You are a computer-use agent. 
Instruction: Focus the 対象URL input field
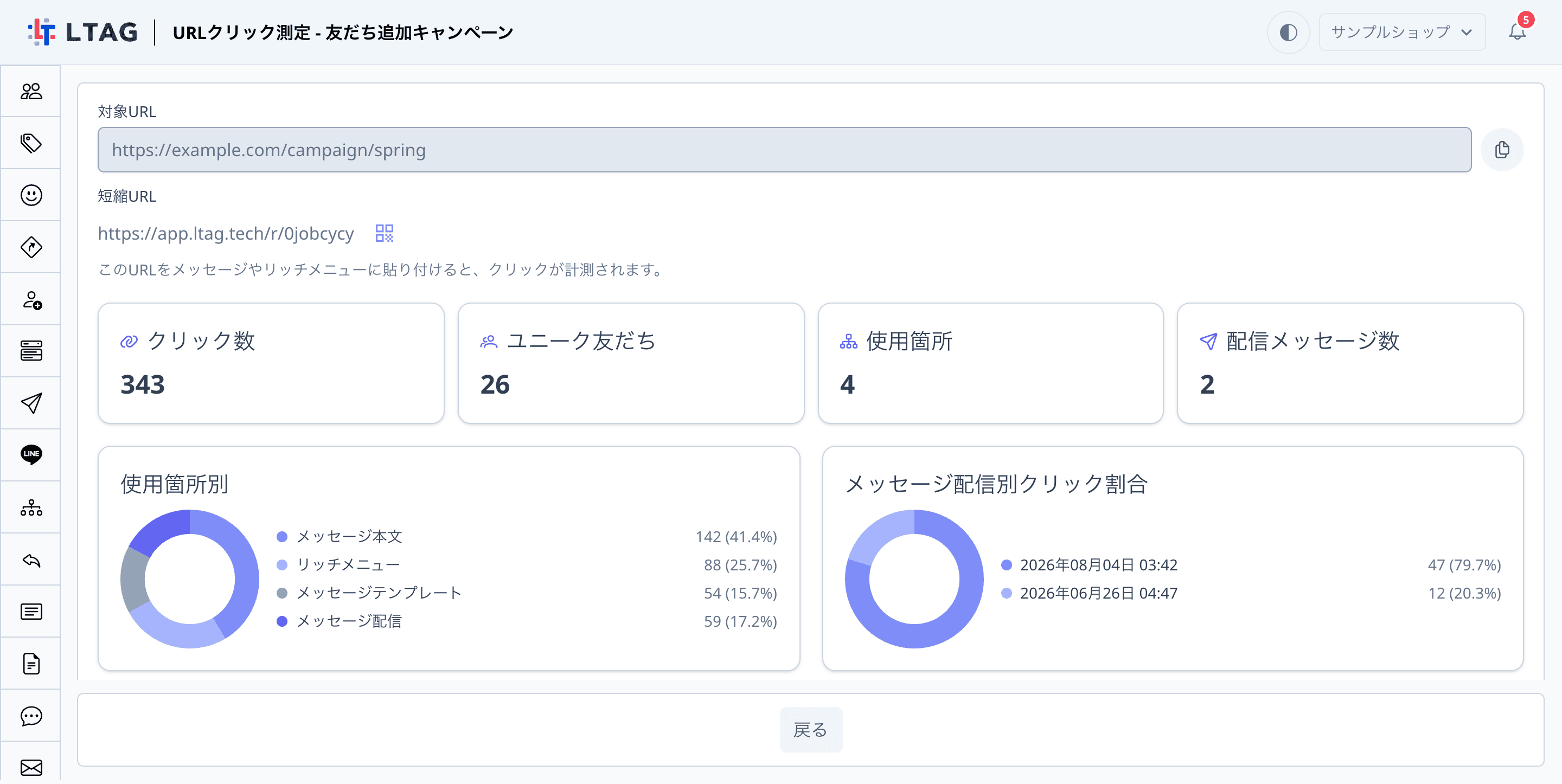(x=784, y=150)
